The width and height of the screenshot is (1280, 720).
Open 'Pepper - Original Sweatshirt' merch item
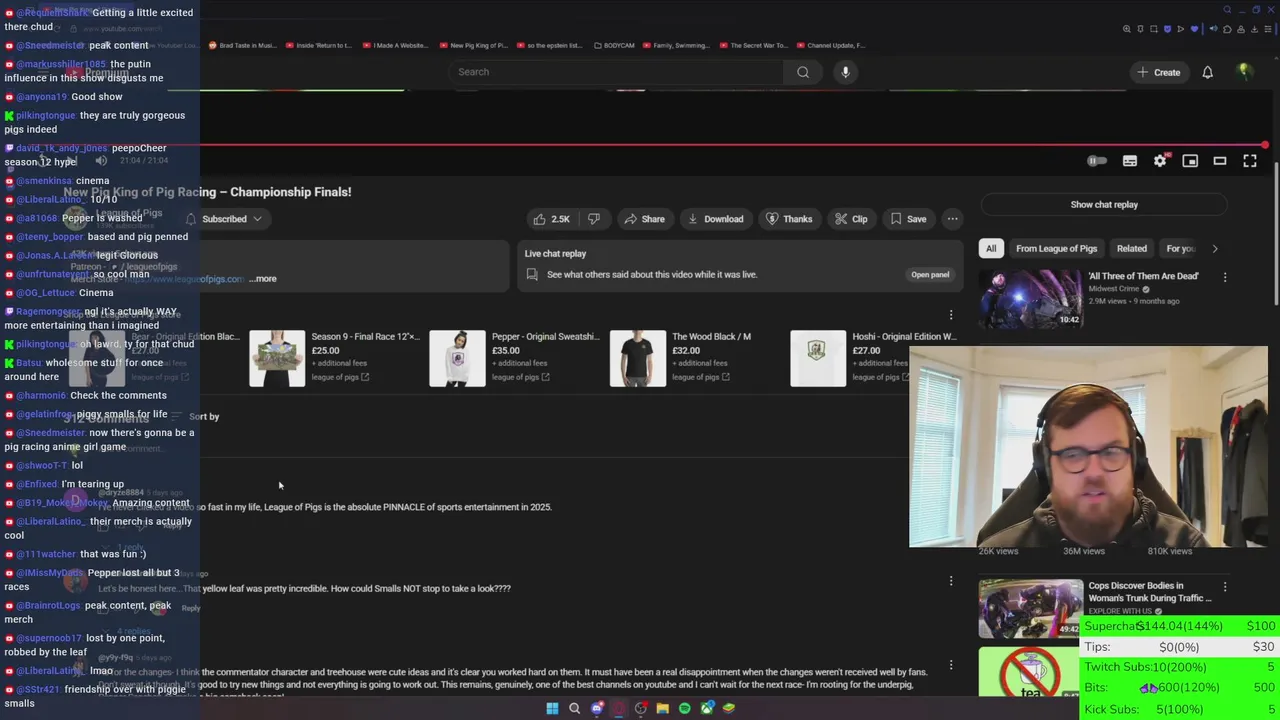click(516, 358)
